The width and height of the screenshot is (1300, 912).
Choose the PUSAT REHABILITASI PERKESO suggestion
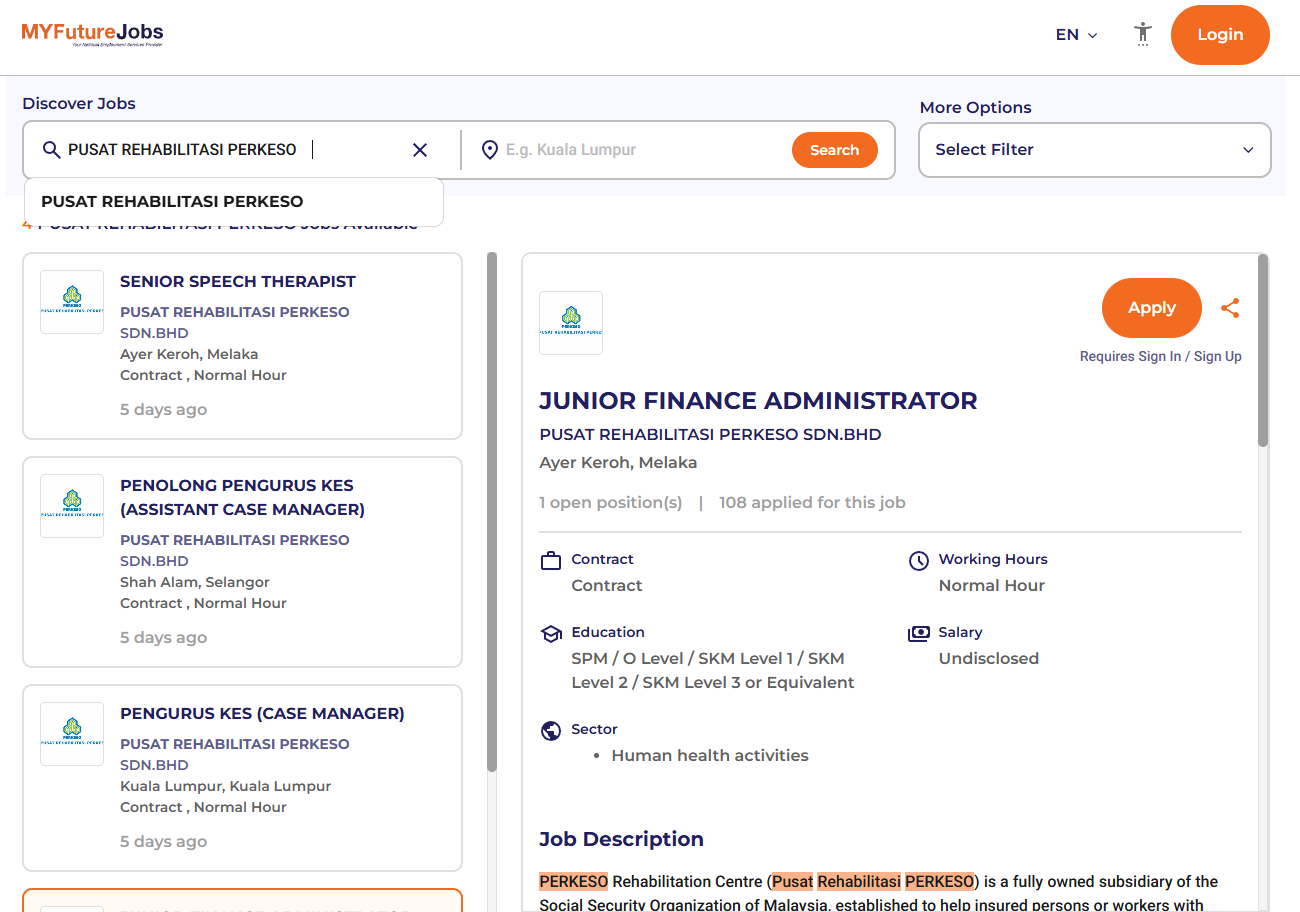coord(234,202)
